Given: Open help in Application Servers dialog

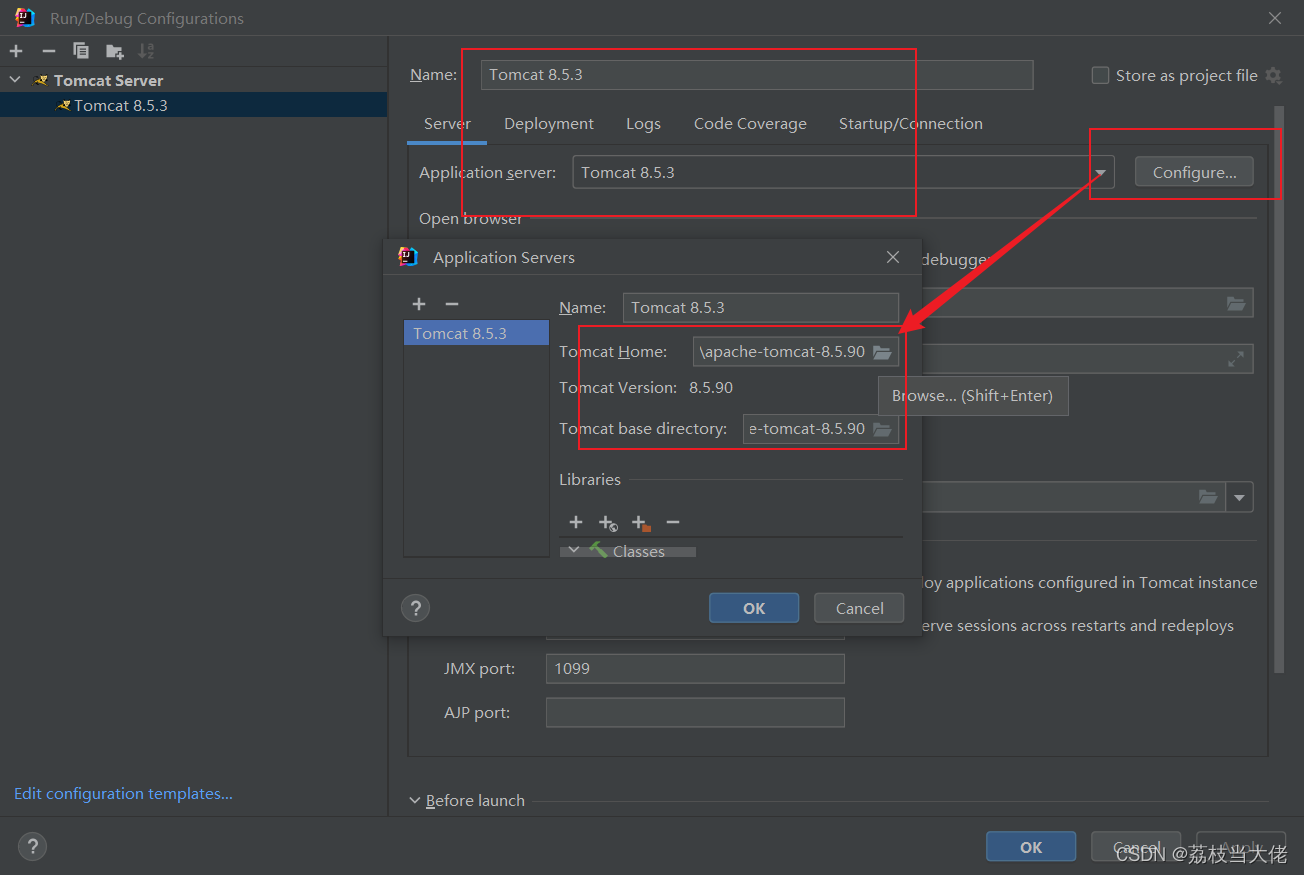Looking at the screenshot, I should [x=415, y=608].
